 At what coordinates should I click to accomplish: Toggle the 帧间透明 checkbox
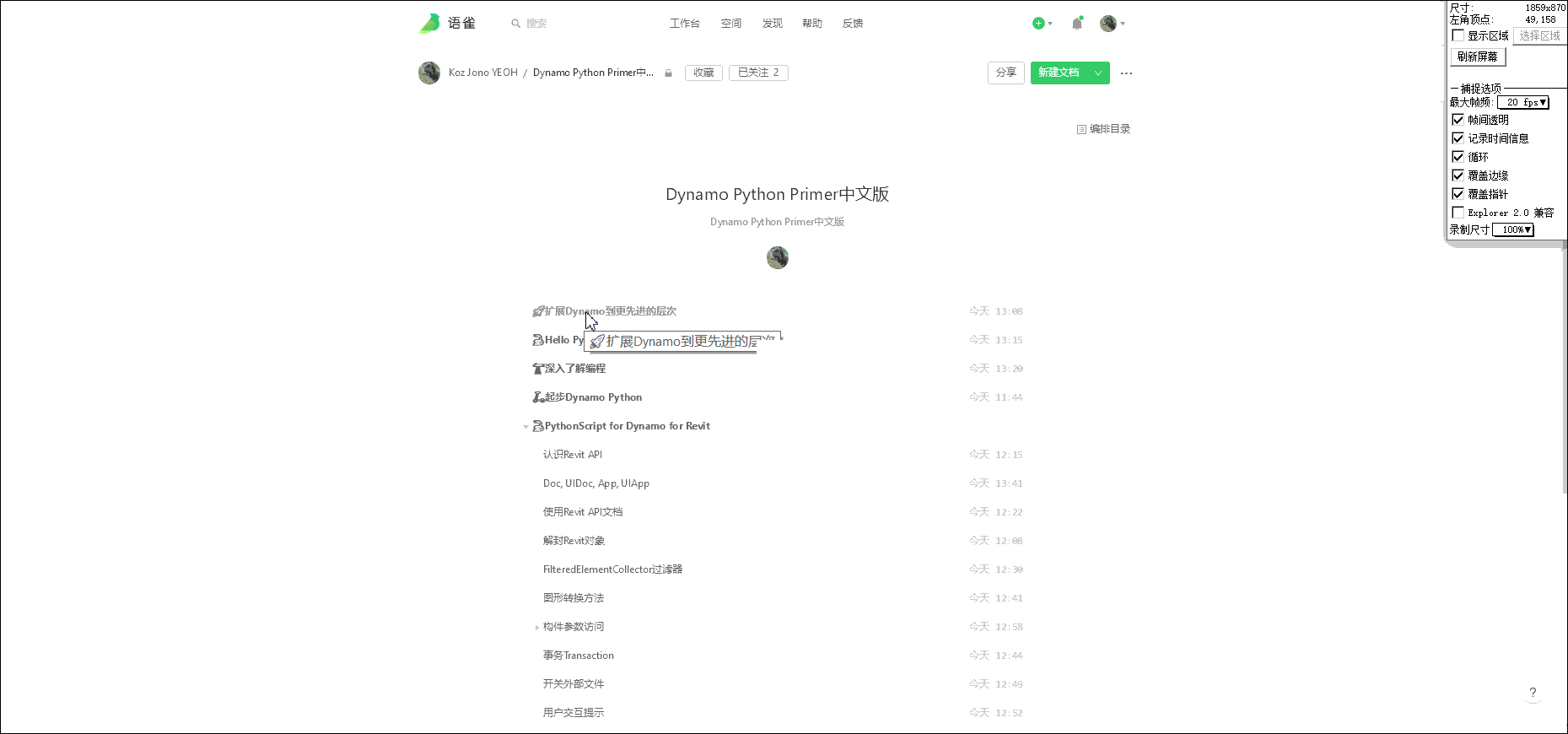pos(1458,120)
